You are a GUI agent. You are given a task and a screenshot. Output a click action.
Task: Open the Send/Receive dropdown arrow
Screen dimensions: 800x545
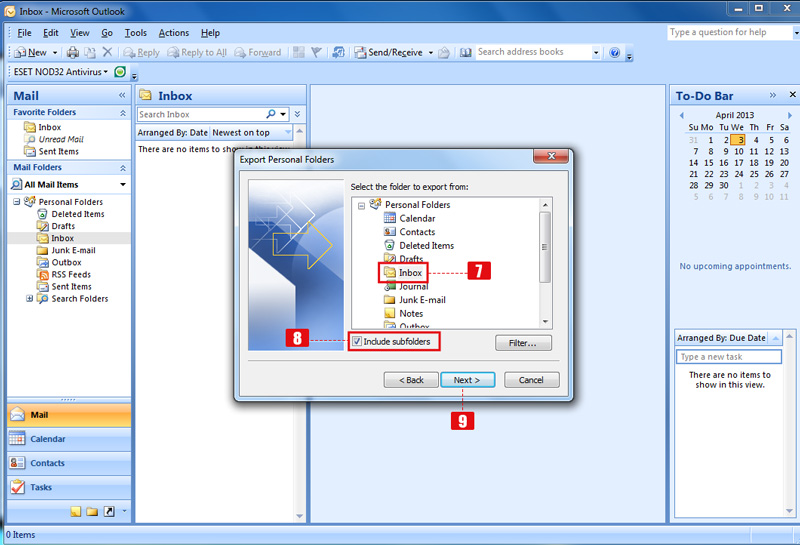(x=431, y=52)
